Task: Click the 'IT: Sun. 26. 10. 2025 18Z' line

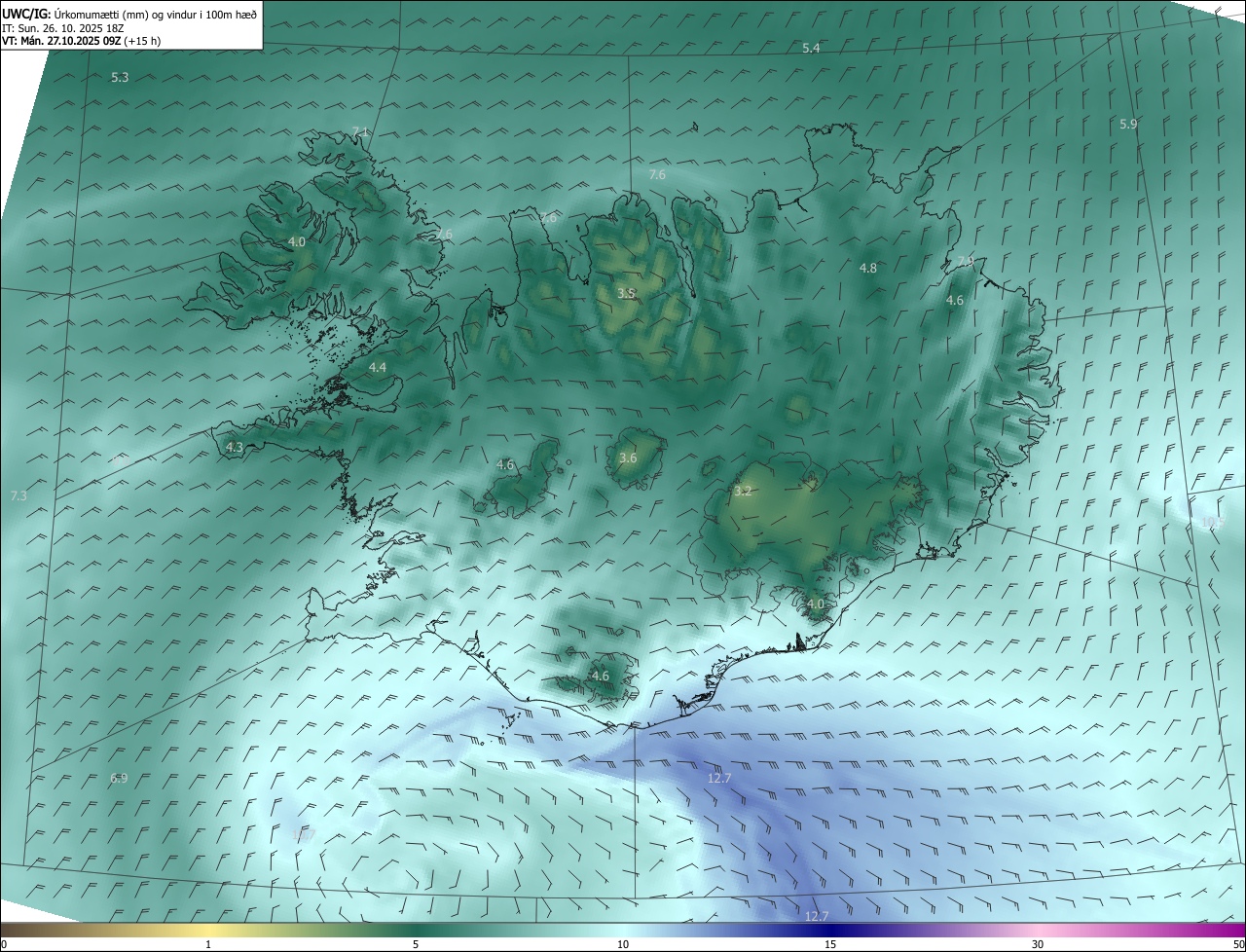Action: (63, 27)
